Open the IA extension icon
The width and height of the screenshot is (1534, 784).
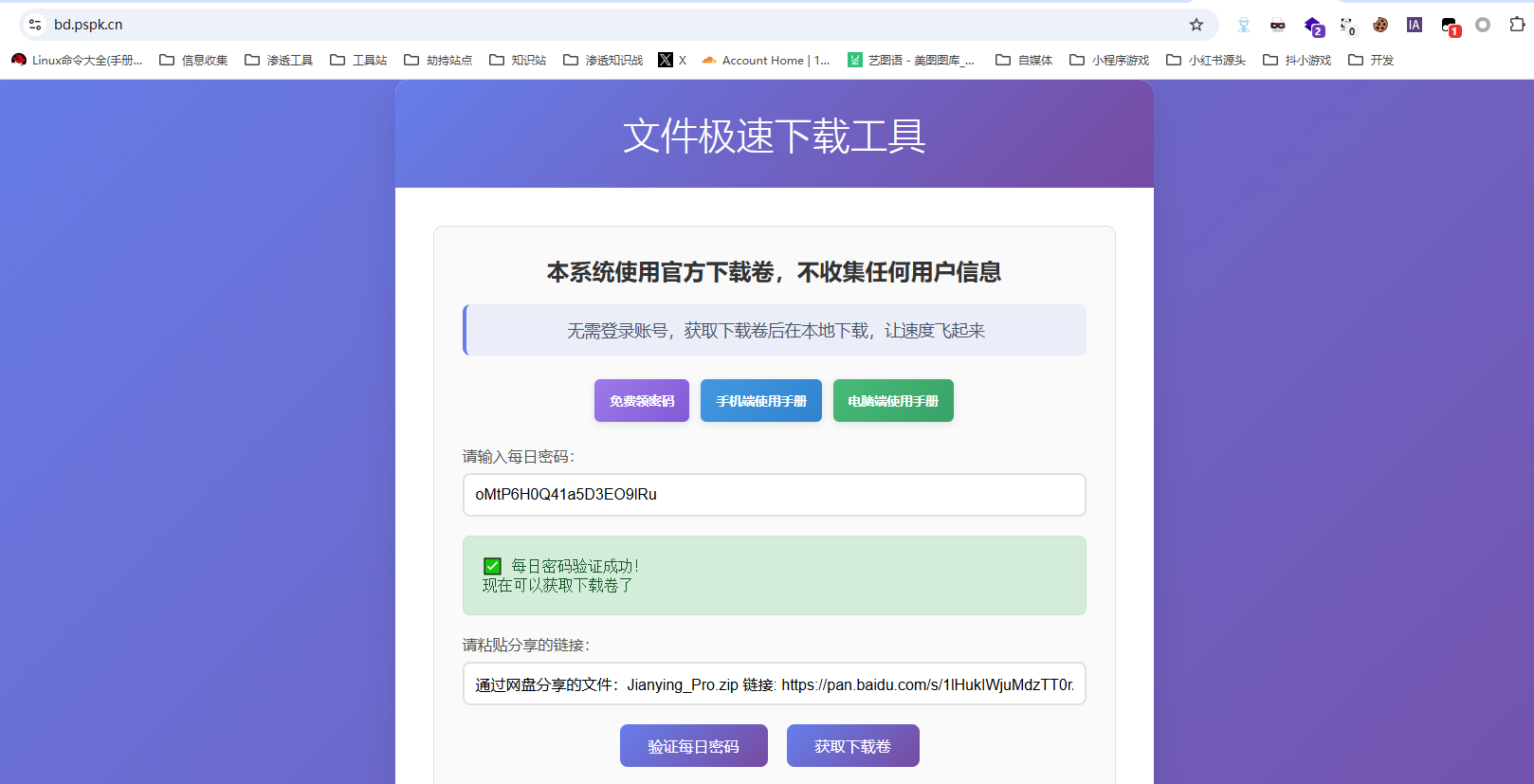[x=1415, y=25]
